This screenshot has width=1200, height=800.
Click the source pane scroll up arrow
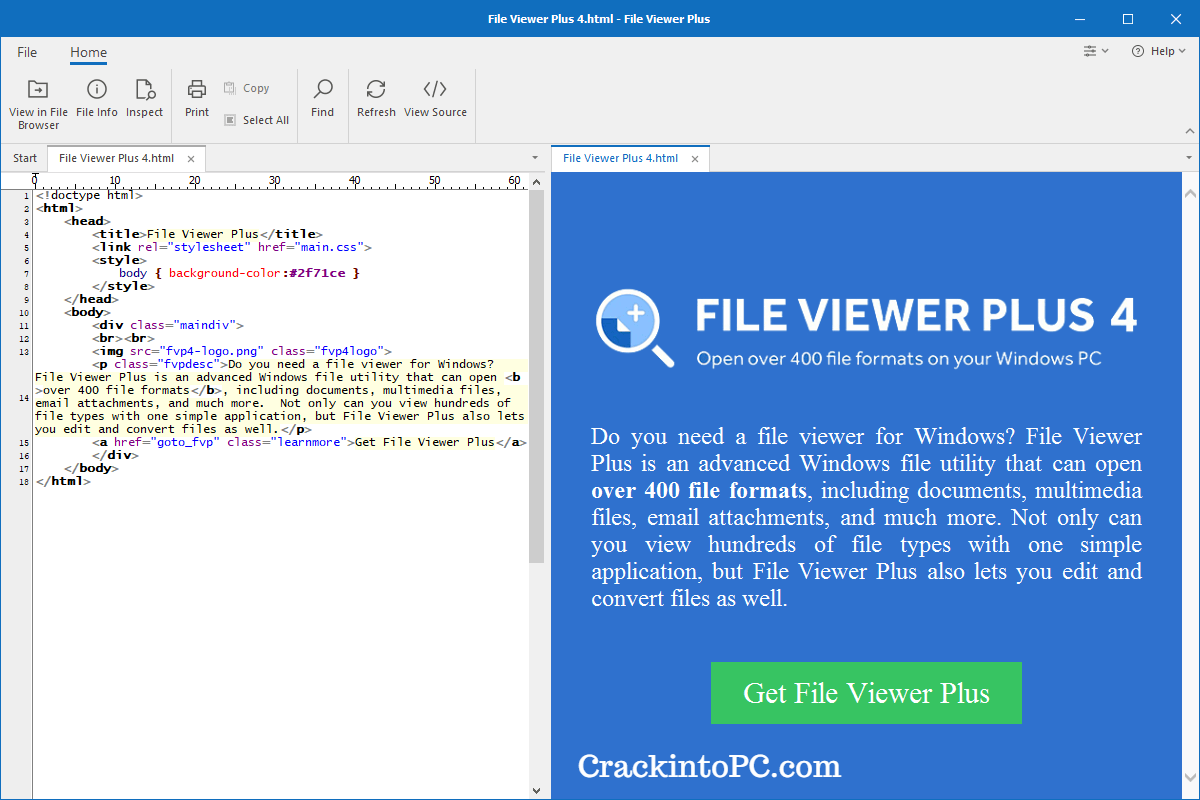536,182
